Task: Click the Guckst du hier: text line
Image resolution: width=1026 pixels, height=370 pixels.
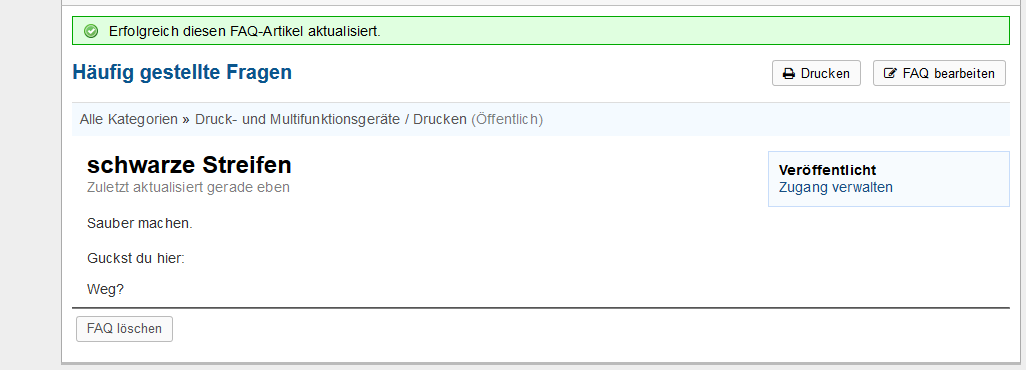Action: [x=136, y=258]
